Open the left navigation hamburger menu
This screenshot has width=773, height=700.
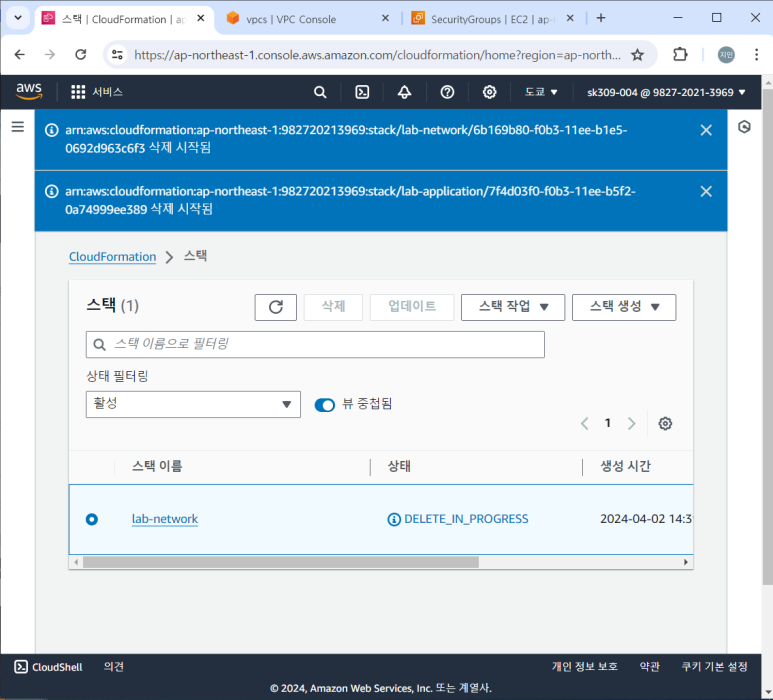[x=18, y=127]
